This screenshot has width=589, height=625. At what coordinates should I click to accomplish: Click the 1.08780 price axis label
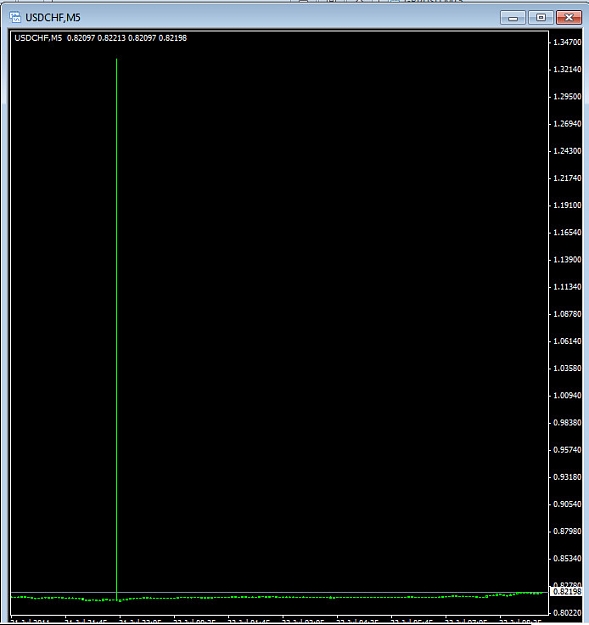coord(567,314)
